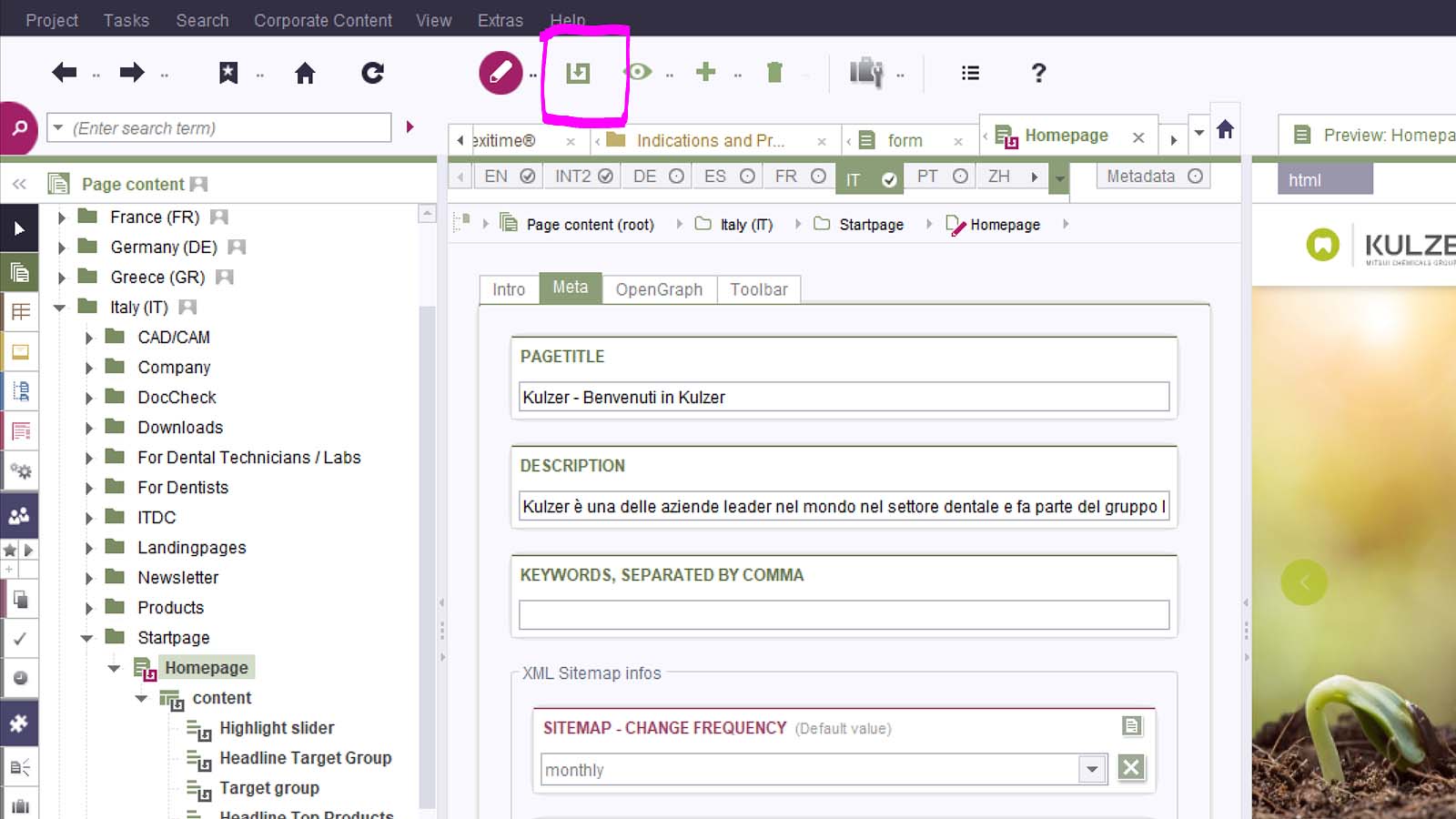This screenshot has width=1456, height=819.
Task: Click the bookmark star icon
Action: click(228, 73)
